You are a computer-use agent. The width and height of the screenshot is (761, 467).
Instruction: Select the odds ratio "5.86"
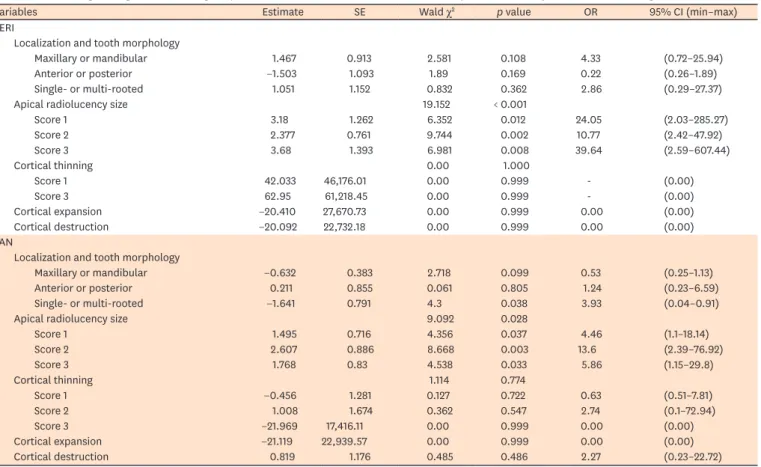[x=591, y=365]
